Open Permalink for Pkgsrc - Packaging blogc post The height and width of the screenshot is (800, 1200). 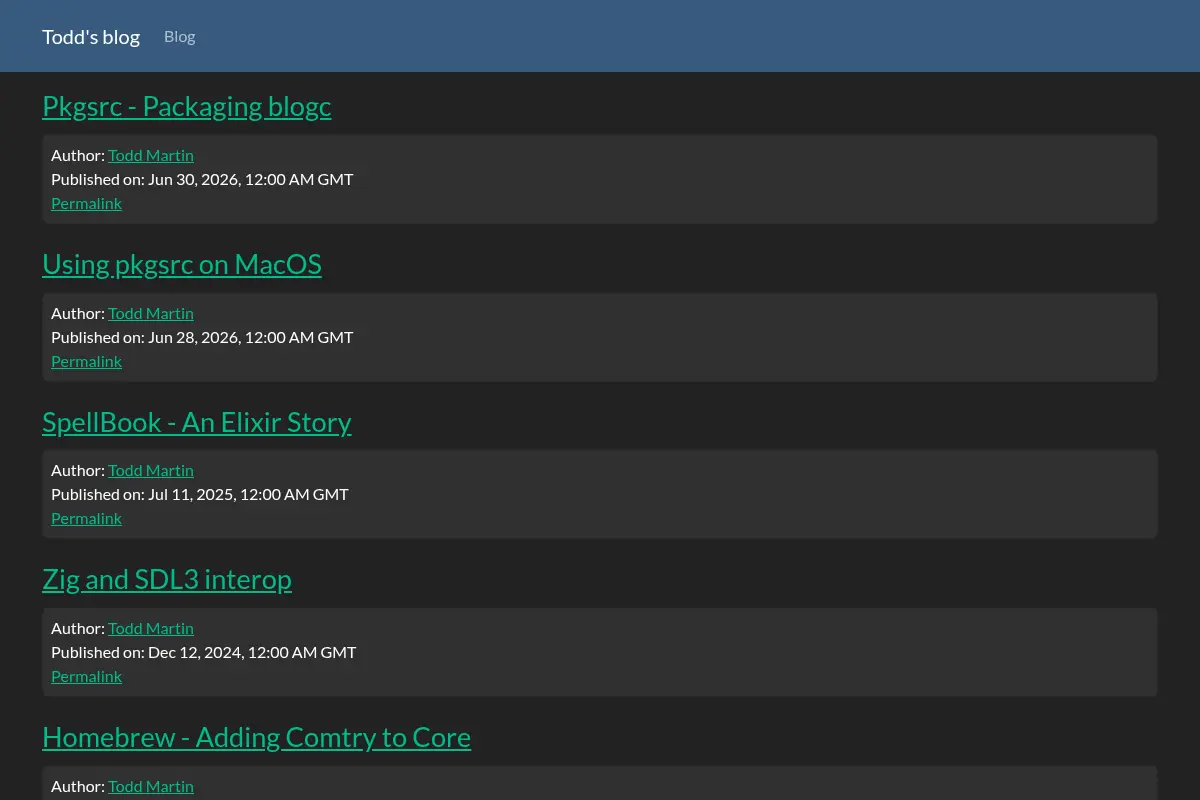pos(86,203)
